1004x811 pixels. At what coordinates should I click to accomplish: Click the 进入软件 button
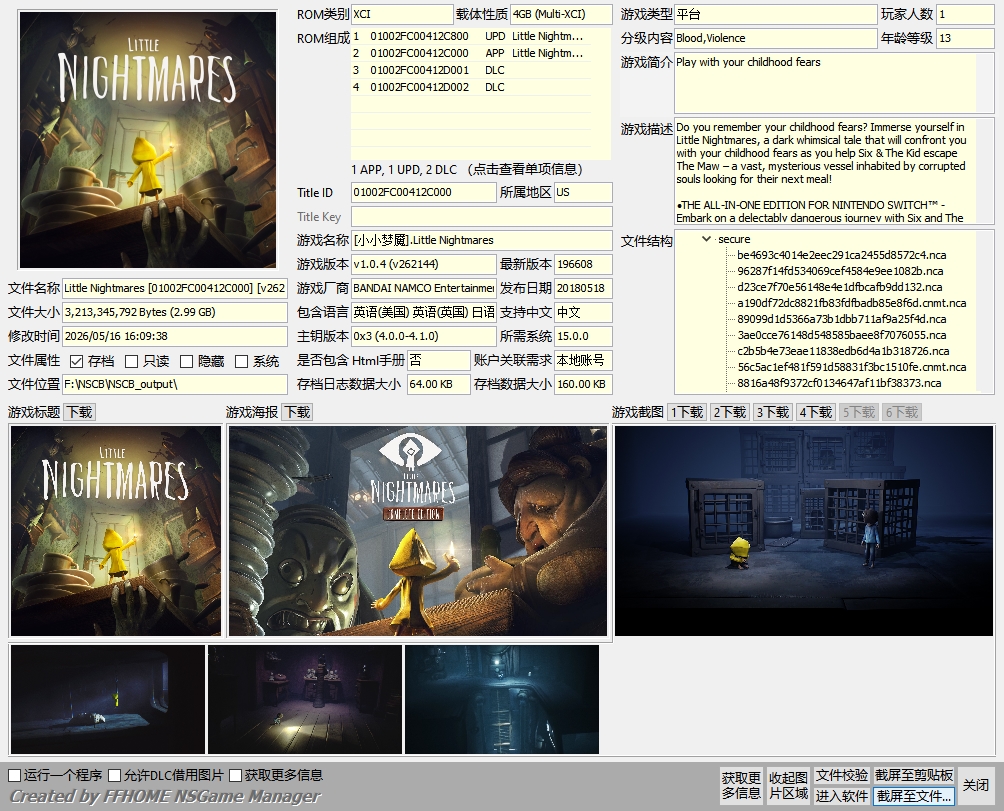(x=841, y=796)
